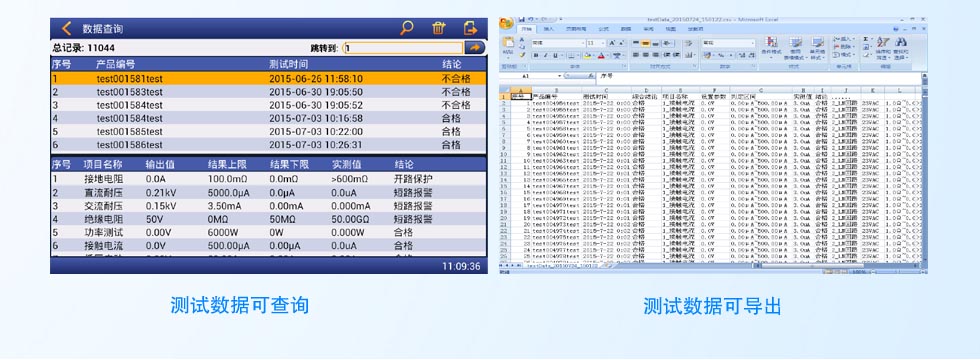
Task: Click the back arrow beside 数据查询
Action: coord(66,28)
